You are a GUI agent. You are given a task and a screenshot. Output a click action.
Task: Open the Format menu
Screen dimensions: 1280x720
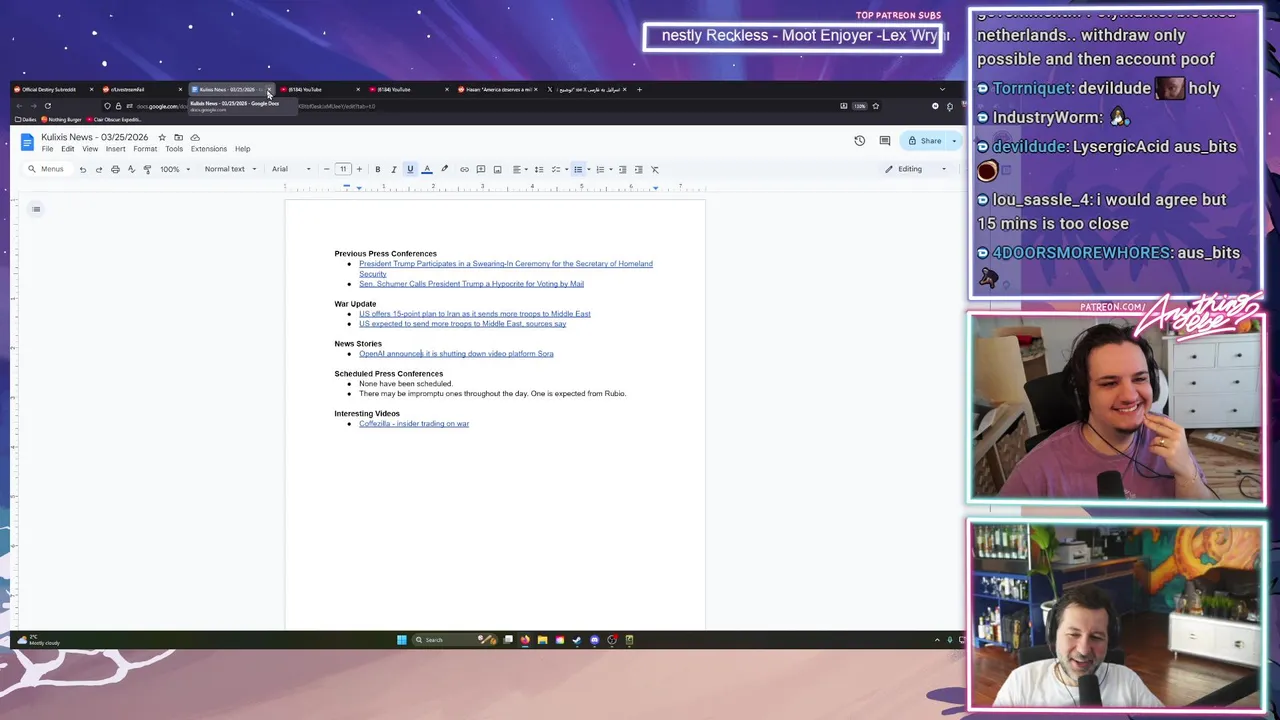tap(145, 149)
